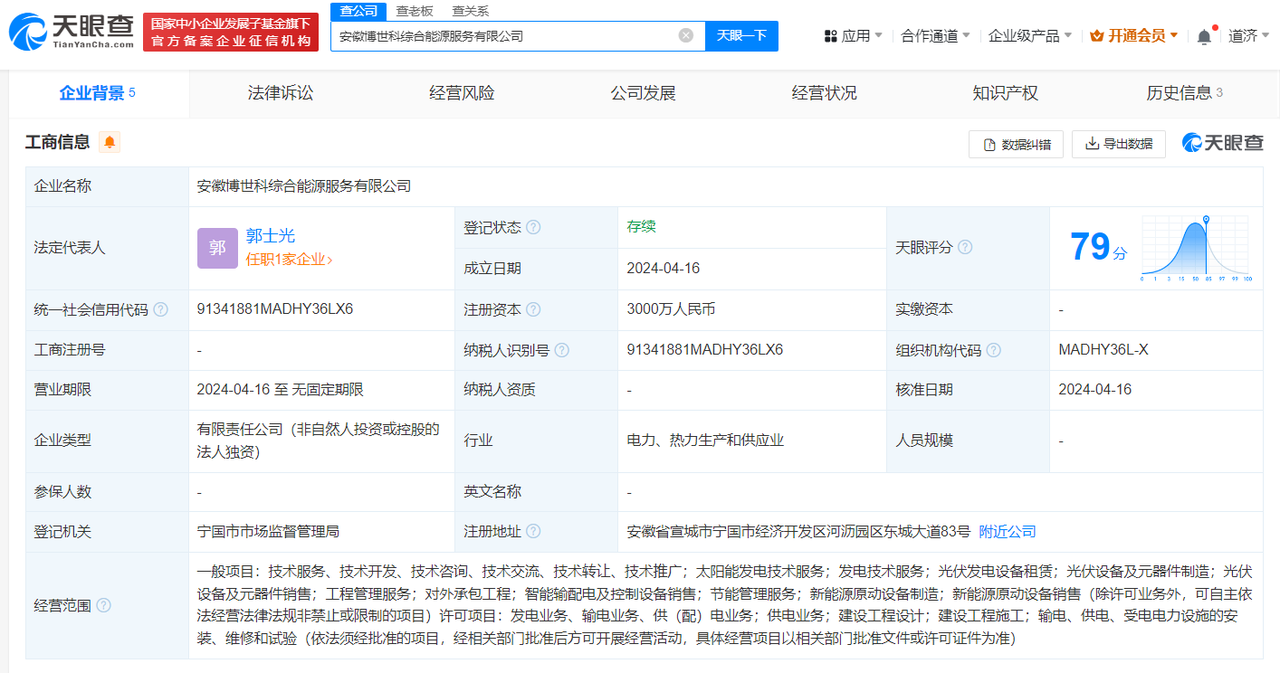The width and height of the screenshot is (1280, 673).
Task: Click the 天眼一下 search button
Action: 742,36
